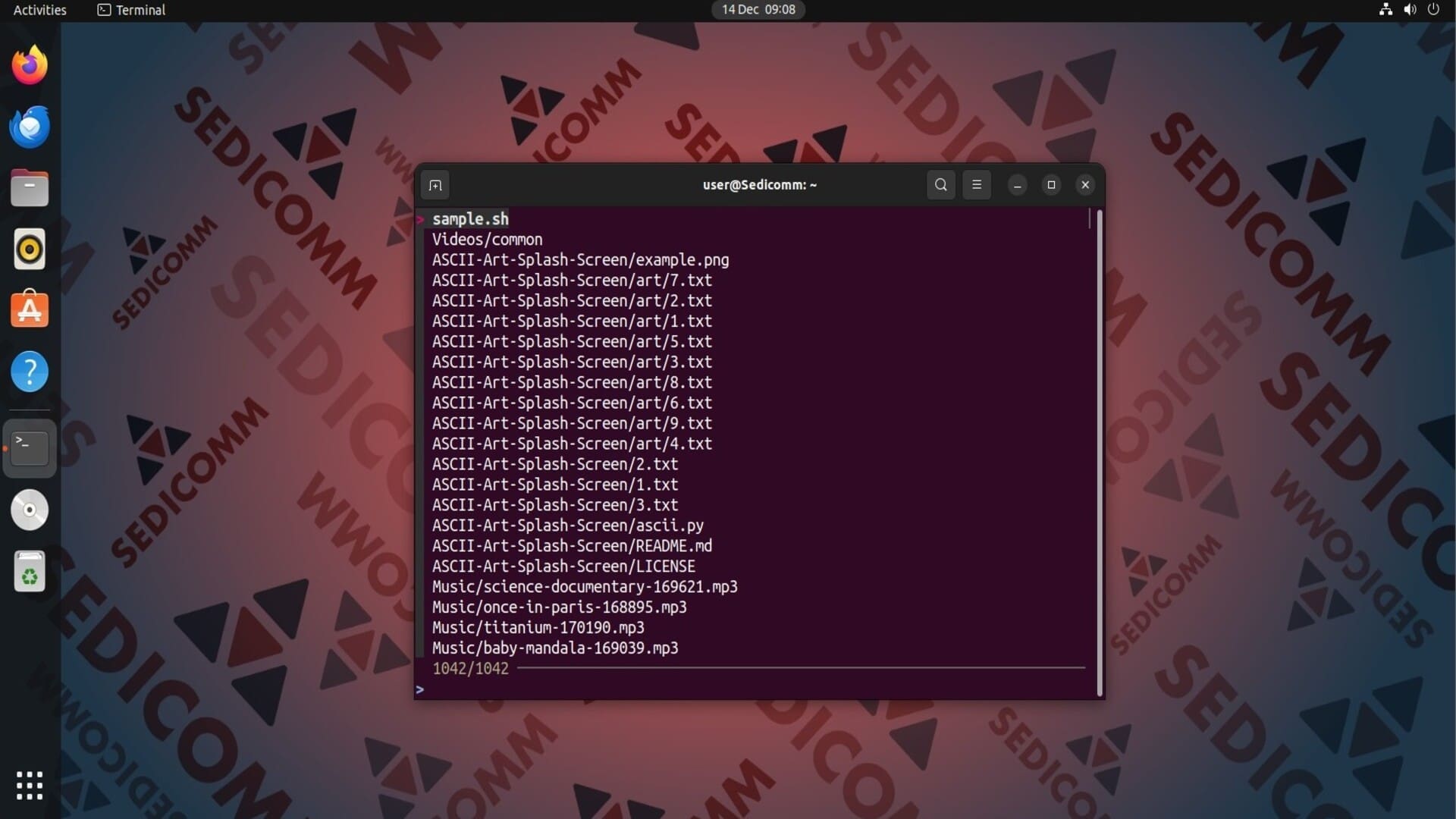Open Thunderbird mail from the dock

(30, 127)
